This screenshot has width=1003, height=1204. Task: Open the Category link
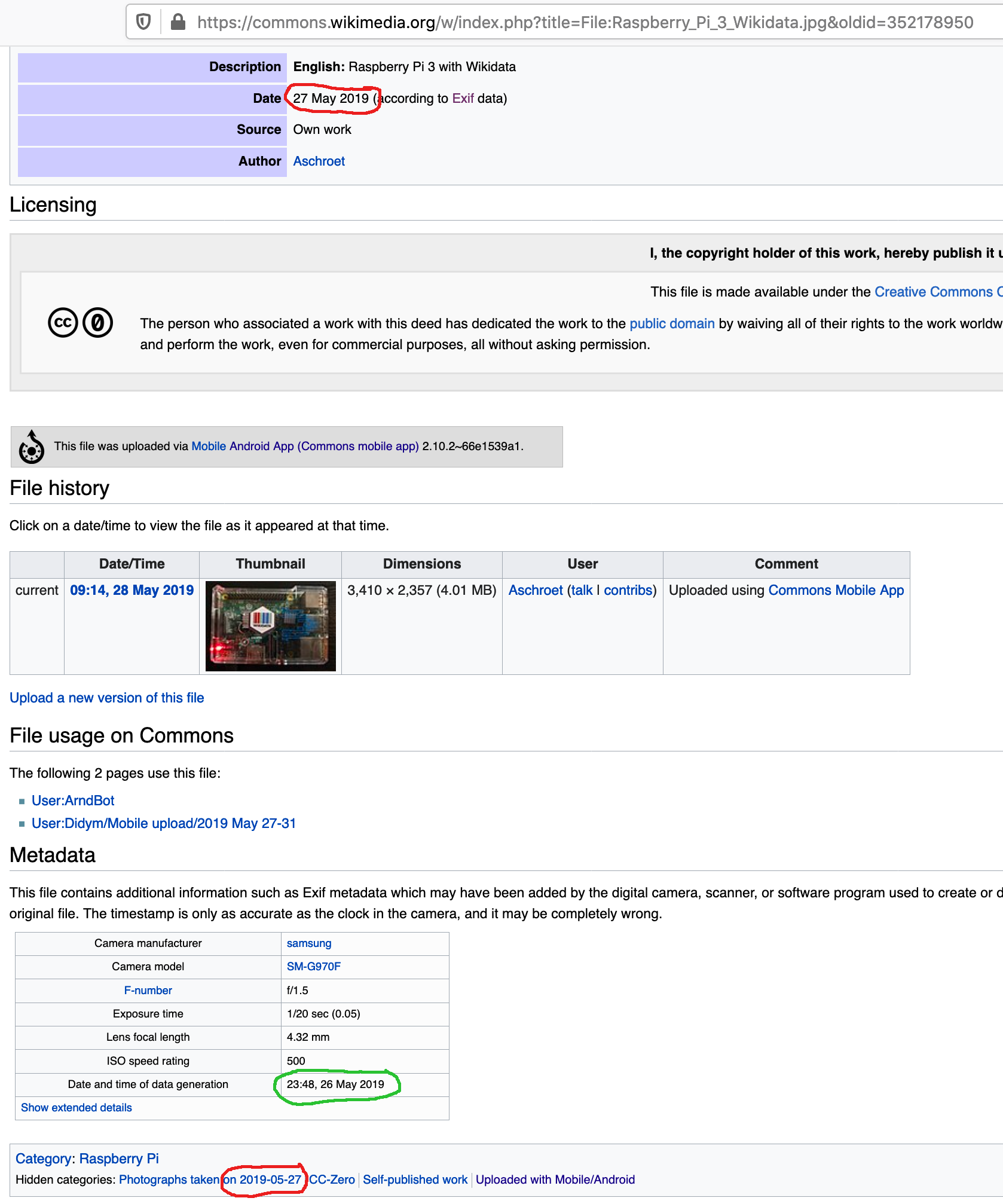(x=43, y=1159)
